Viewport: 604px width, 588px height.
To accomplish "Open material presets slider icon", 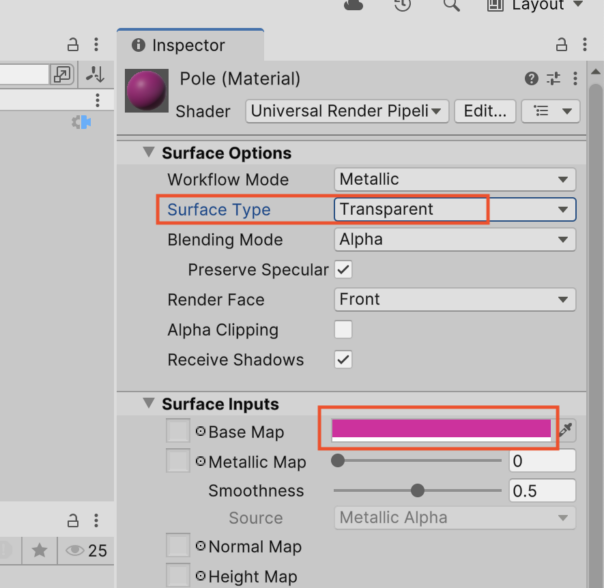I will (553, 79).
